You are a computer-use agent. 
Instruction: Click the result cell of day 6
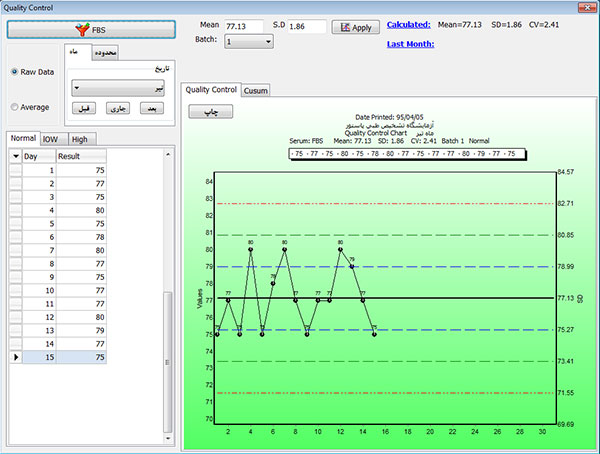[x=82, y=237]
